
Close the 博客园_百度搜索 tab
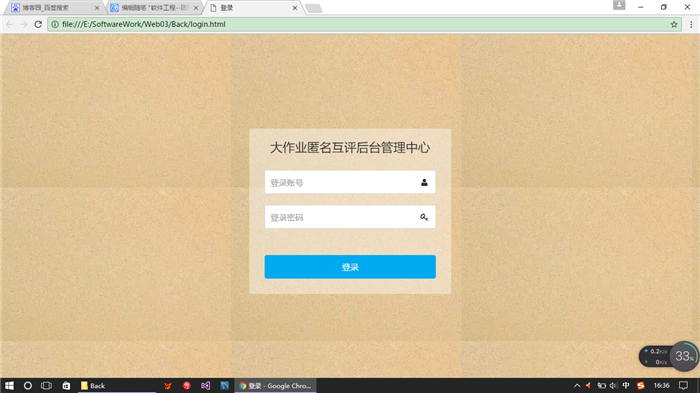97,8
